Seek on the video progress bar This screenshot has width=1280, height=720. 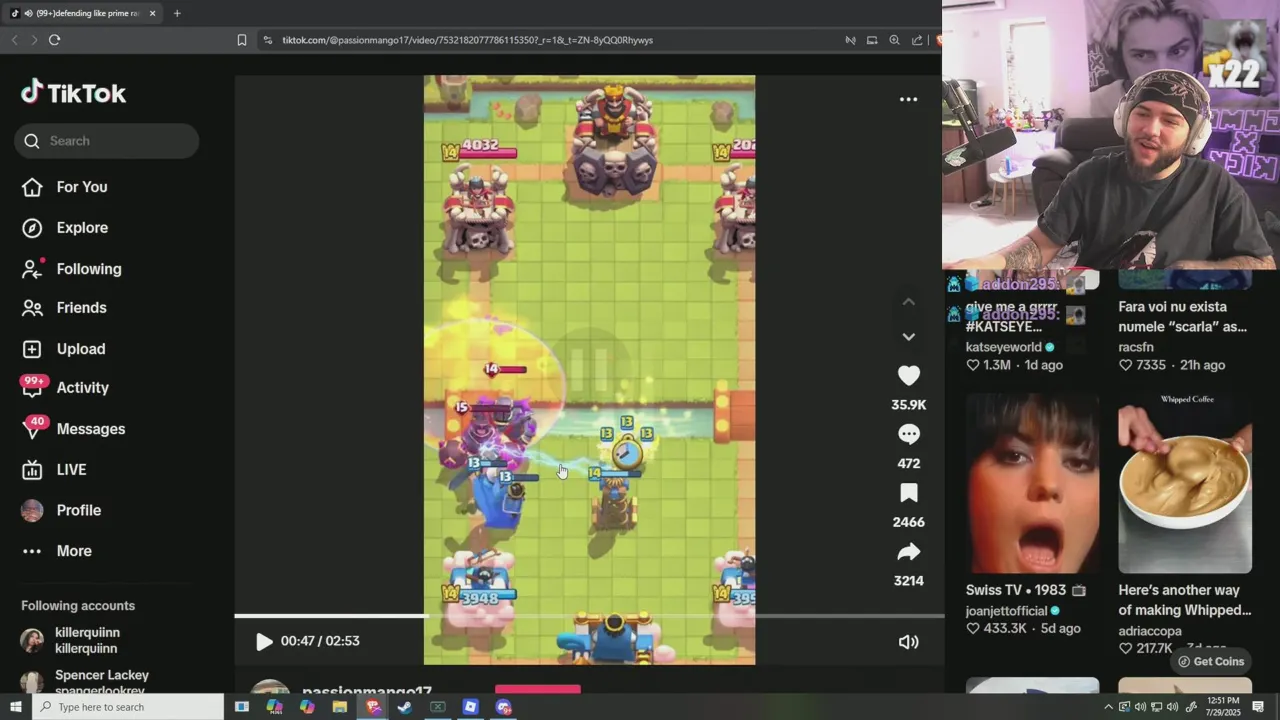point(589,616)
